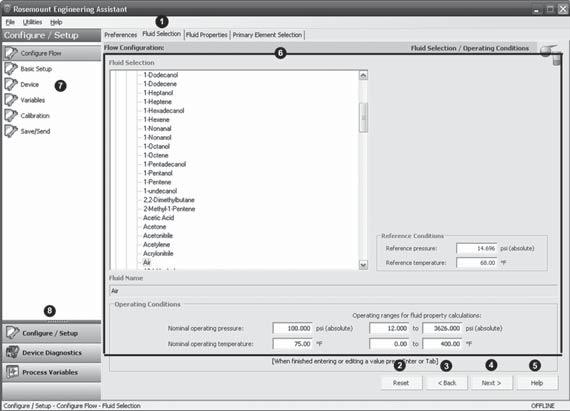Click the Help button at bottom right
570x411 pixels.
click(x=537, y=383)
